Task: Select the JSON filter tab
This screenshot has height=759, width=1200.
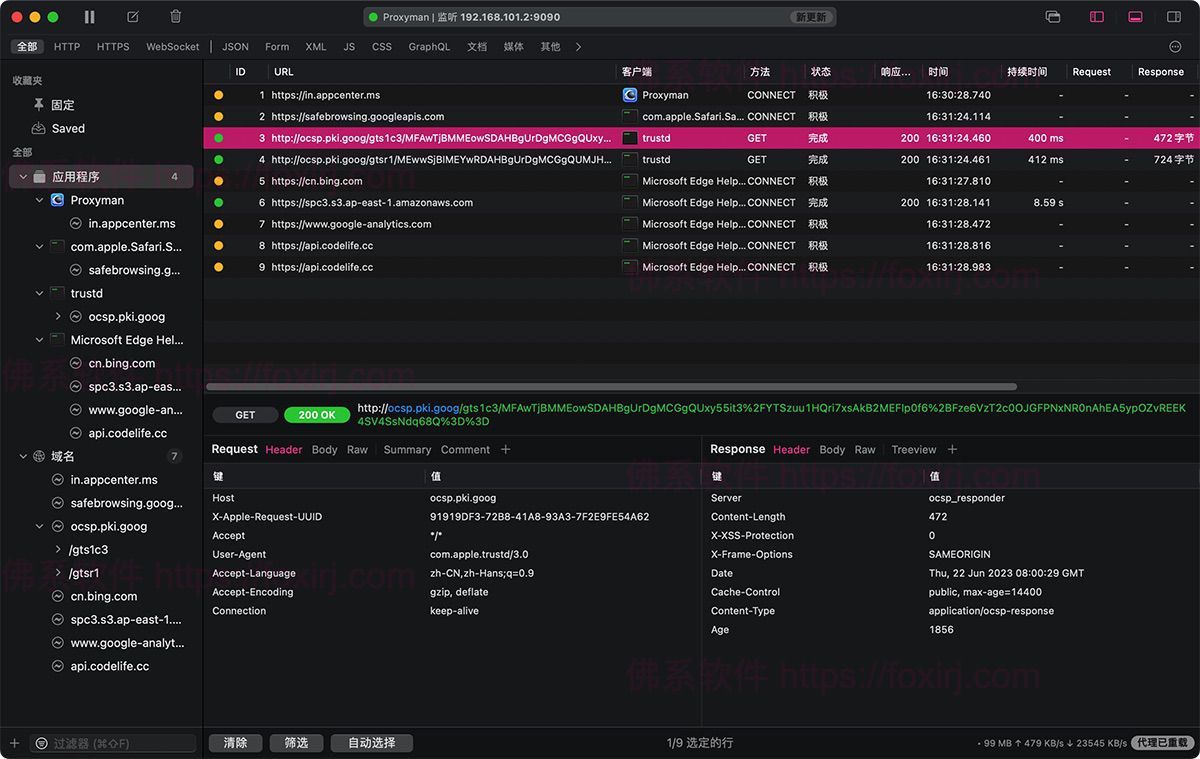Action: tap(235, 47)
